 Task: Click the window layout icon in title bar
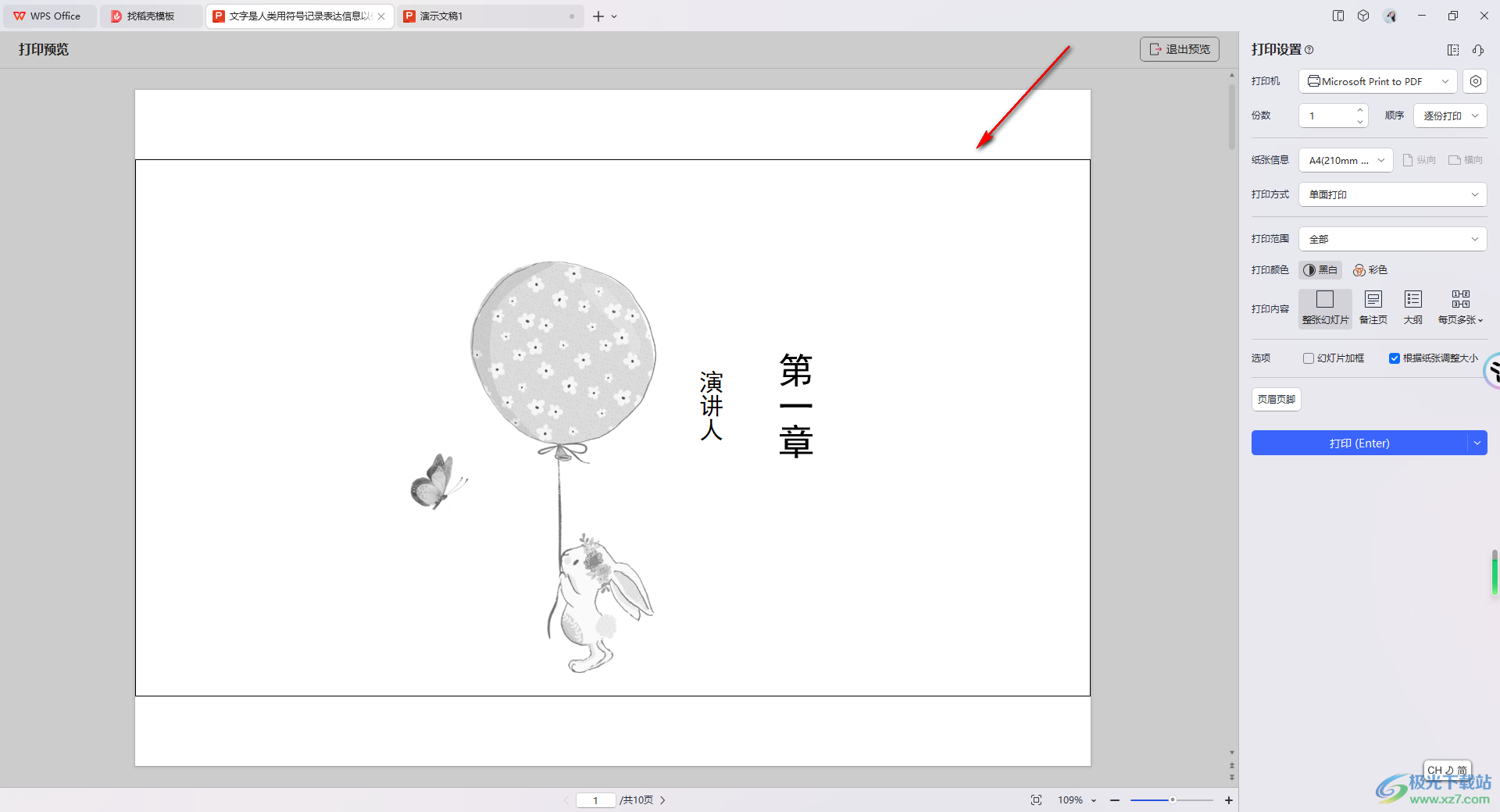tap(1338, 16)
